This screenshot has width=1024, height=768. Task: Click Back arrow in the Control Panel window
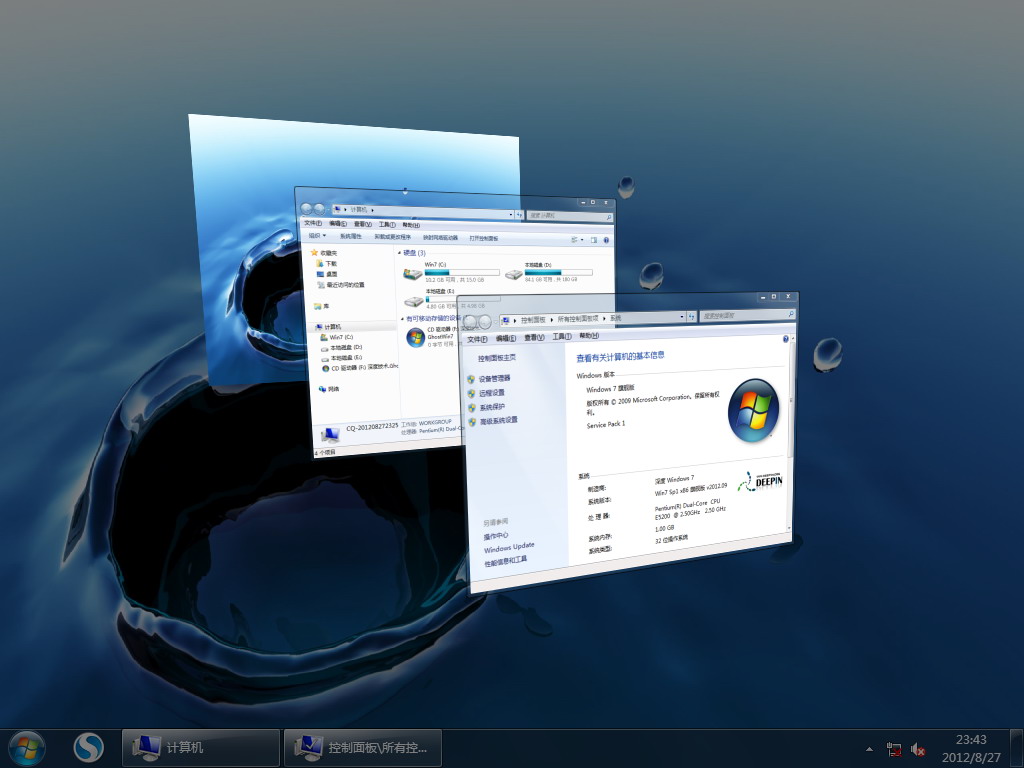(470, 322)
